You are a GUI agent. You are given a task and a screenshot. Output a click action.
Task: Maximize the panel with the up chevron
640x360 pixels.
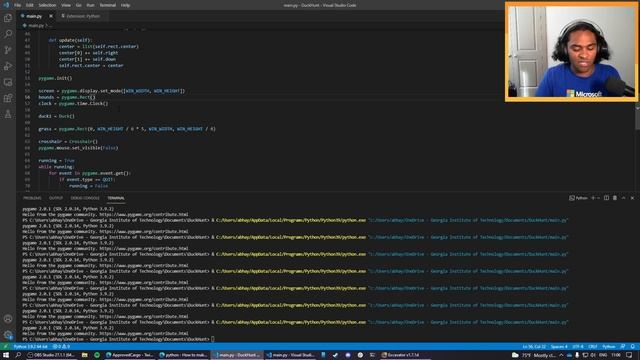click(624, 198)
